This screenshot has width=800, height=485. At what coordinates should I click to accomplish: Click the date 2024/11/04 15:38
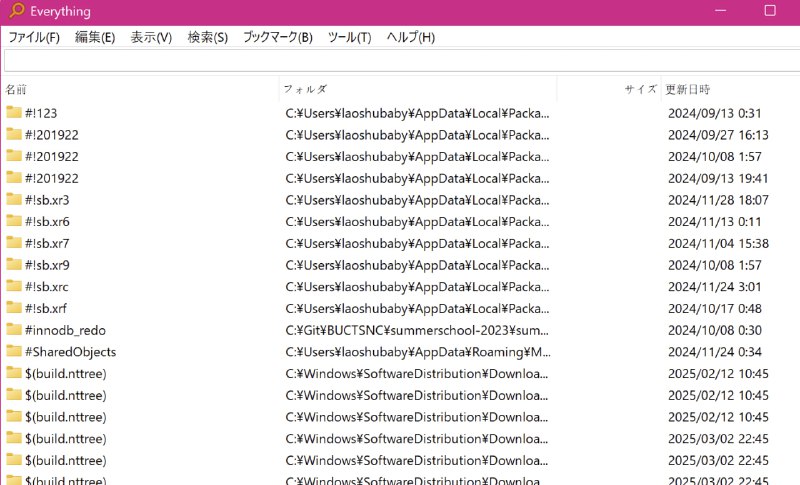tap(718, 243)
